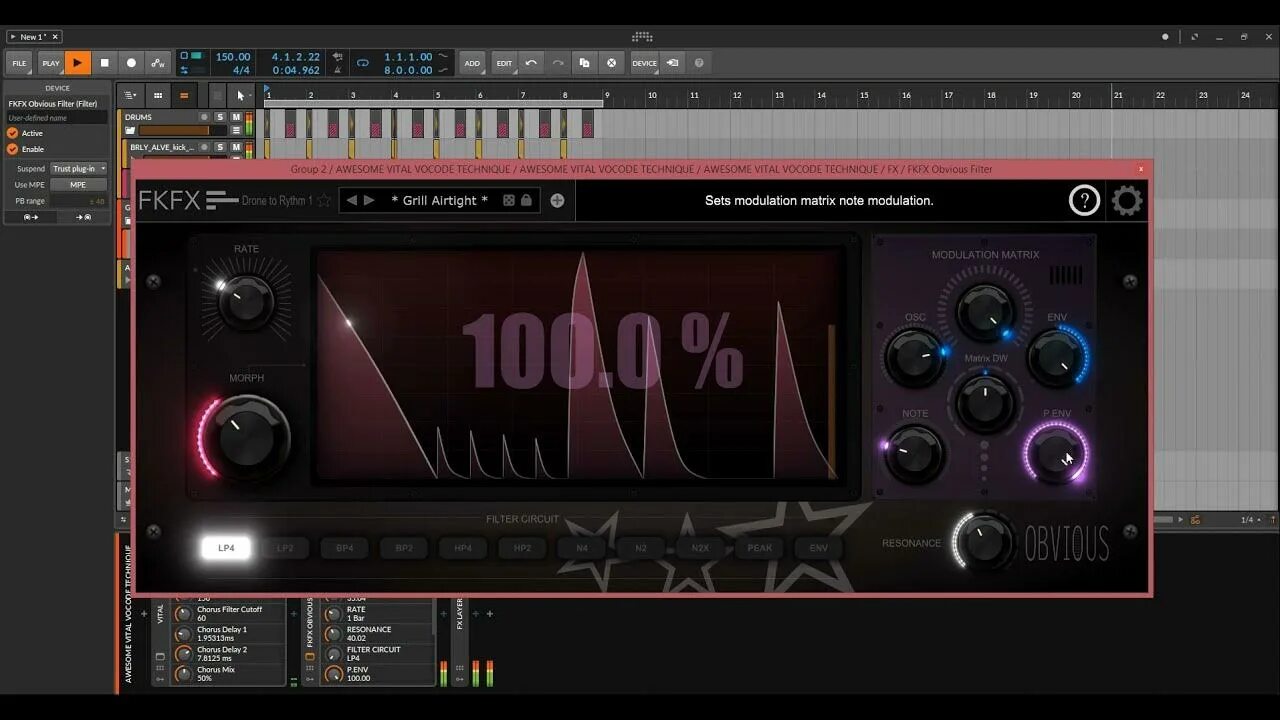Select the LP4 filter circuit button

pyautogui.click(x=226, y=548)
